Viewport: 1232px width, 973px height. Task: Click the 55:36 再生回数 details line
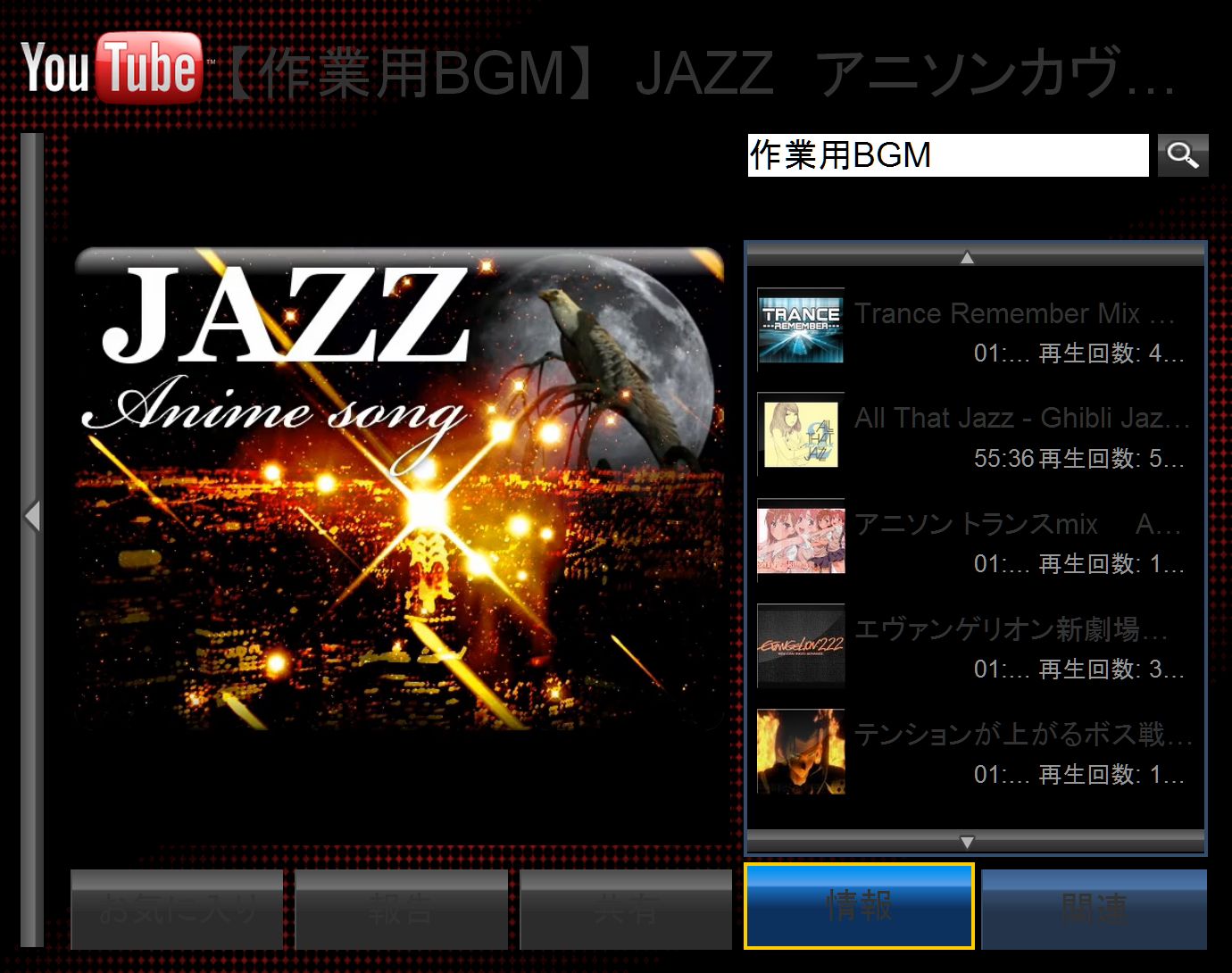[x=1078, y=459]
